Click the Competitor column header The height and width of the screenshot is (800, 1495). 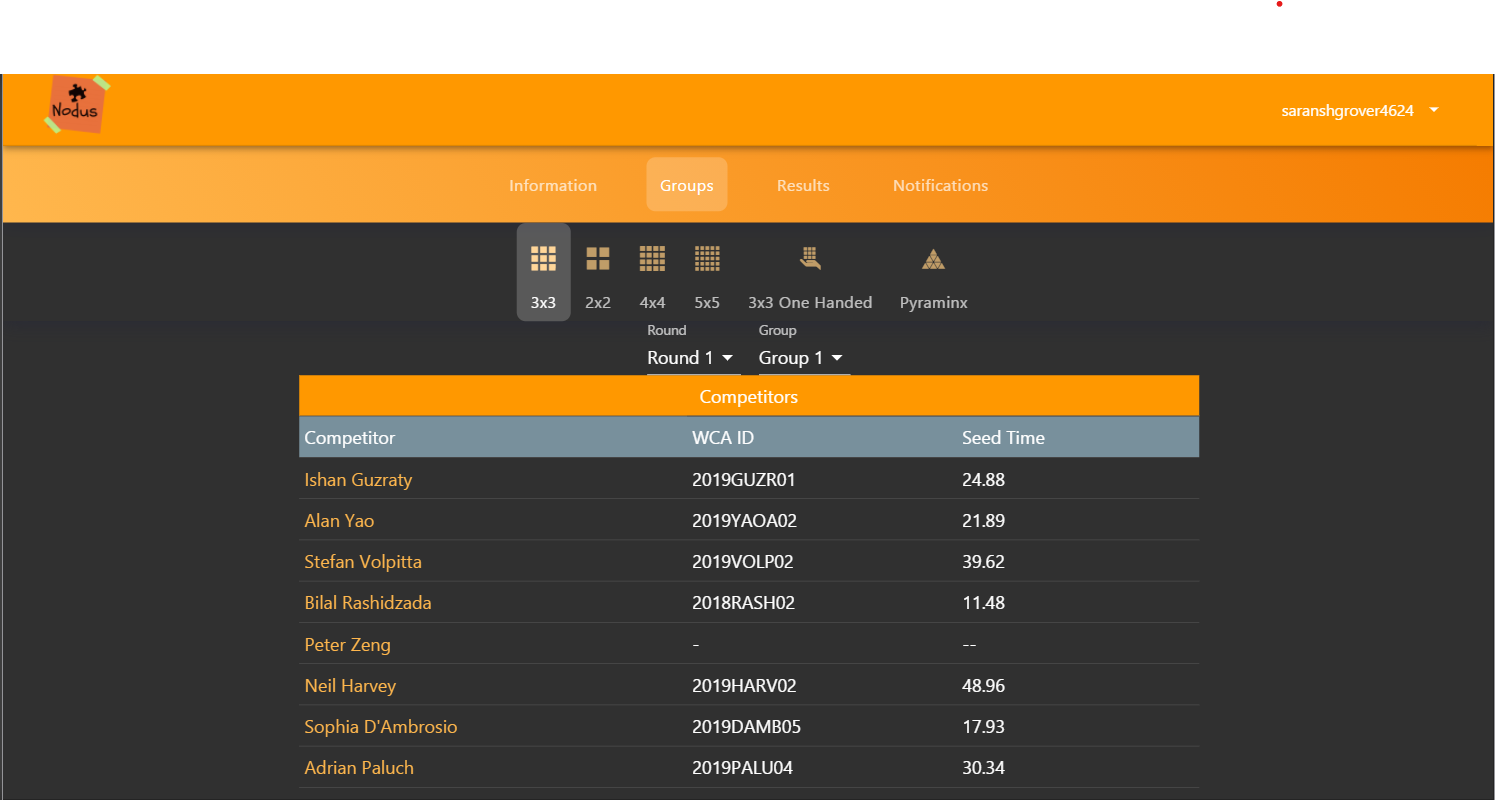[x=349, y=438]
